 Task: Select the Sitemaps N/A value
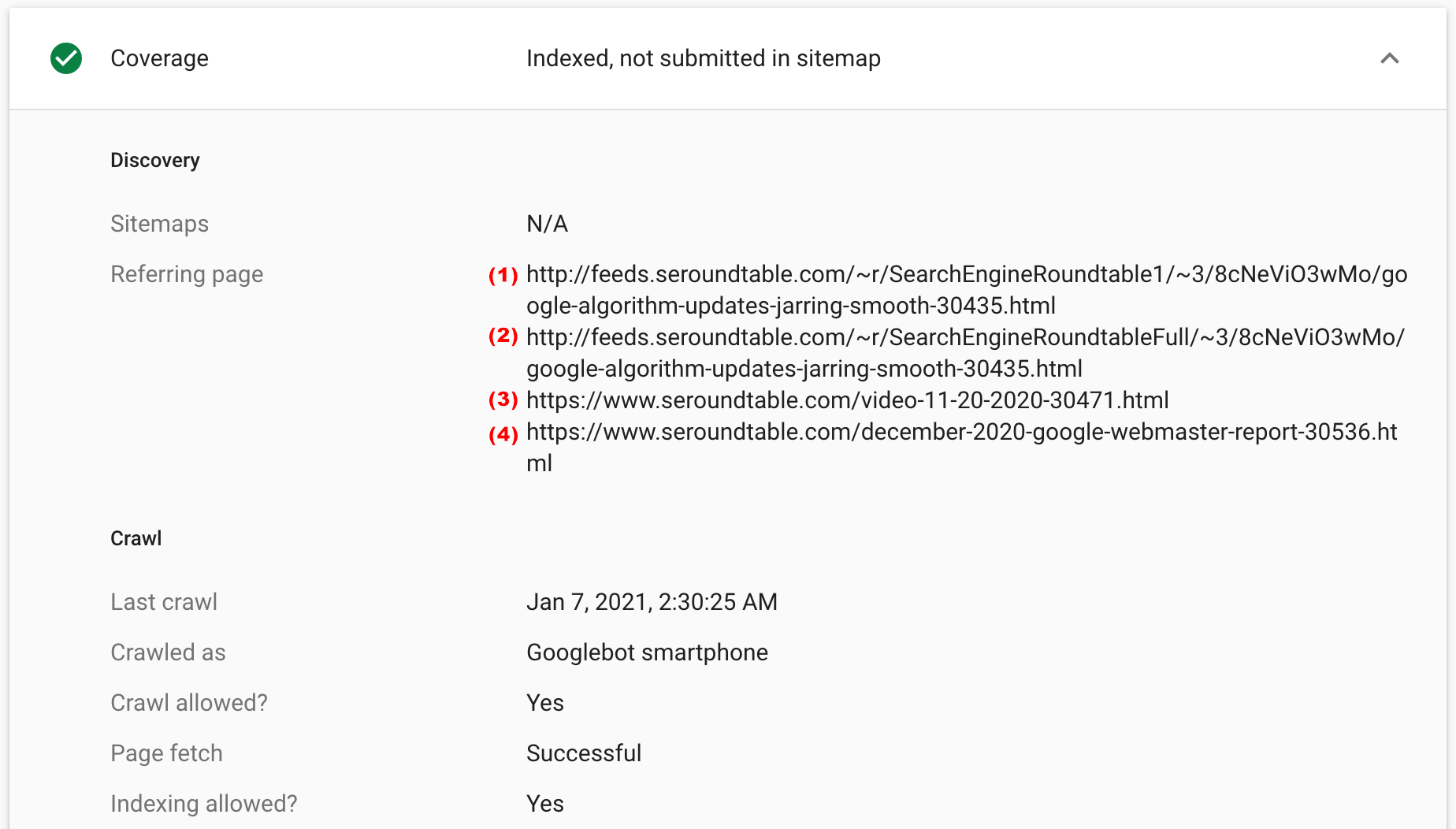click(x=547, y=224)
